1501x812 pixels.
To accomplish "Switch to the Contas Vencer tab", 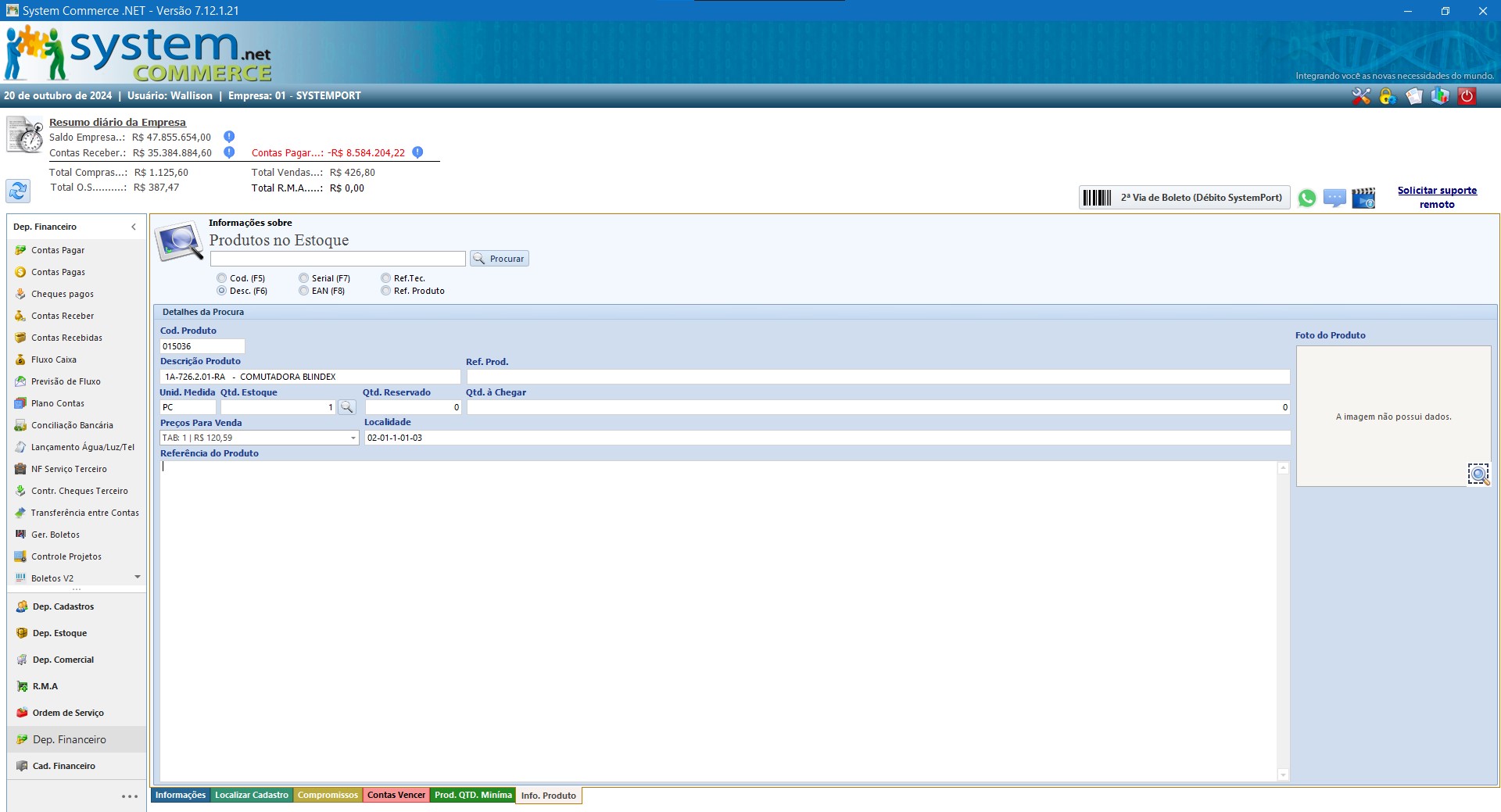I will pos(396,796).
